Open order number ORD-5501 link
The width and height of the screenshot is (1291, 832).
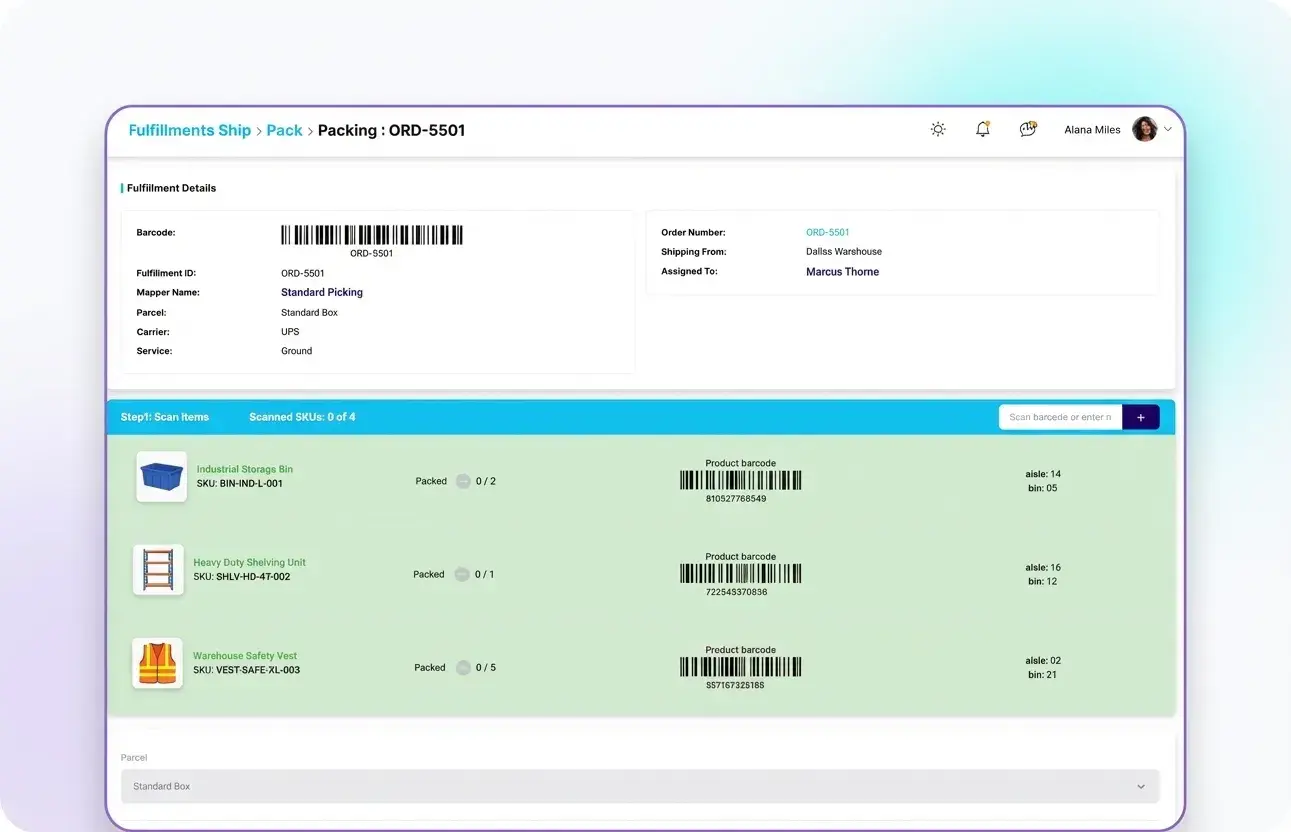827,232
